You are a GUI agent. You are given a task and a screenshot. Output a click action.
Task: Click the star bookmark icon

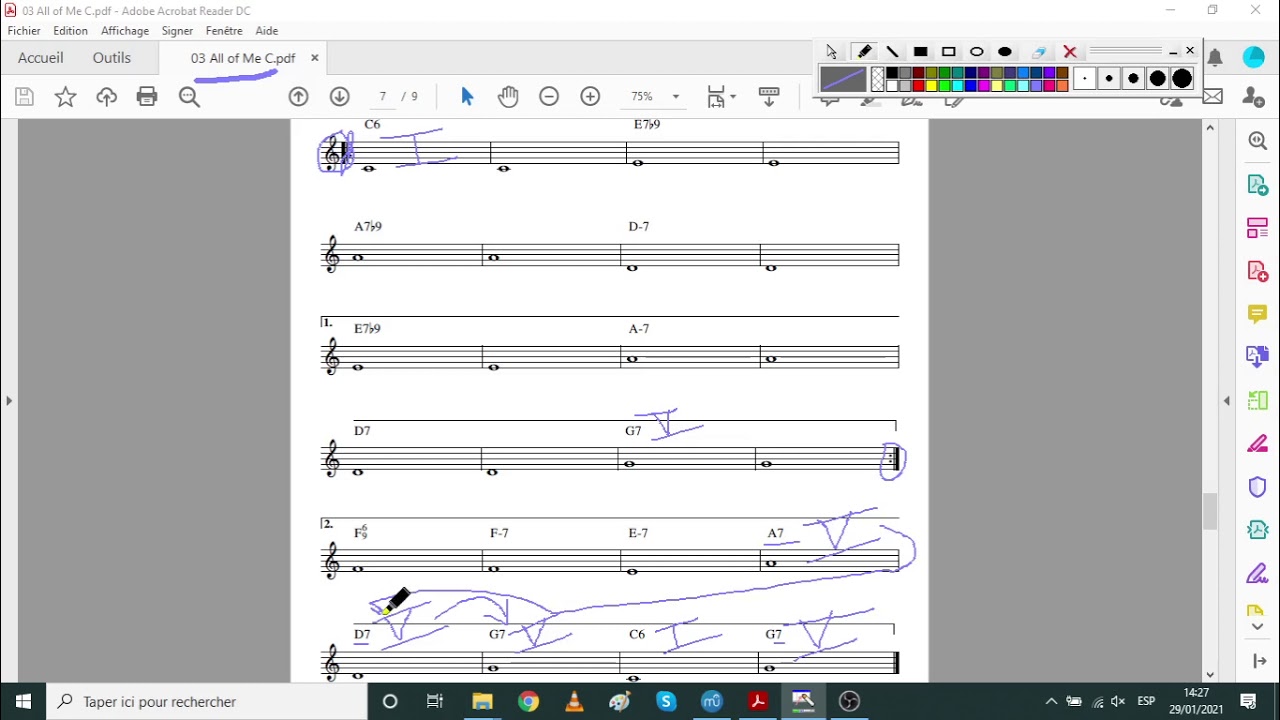[65, 96]
